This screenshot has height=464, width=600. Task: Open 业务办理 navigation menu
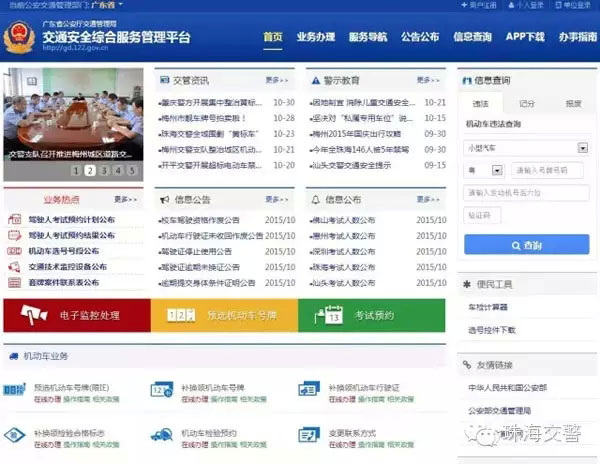coord(316,37)
